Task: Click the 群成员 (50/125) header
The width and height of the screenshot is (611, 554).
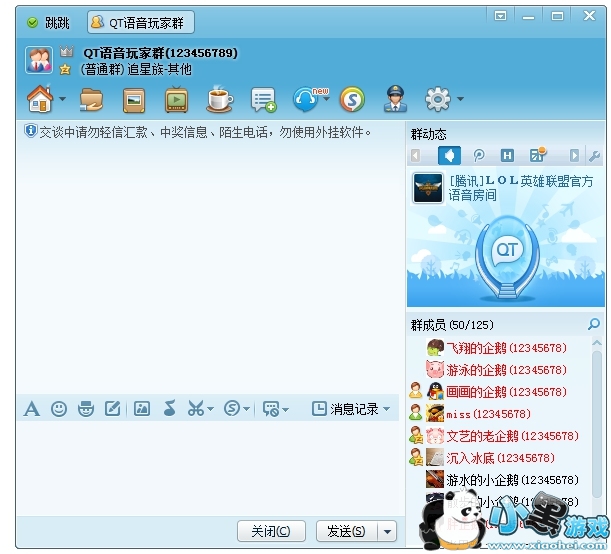Action: [x=452, y=325]
